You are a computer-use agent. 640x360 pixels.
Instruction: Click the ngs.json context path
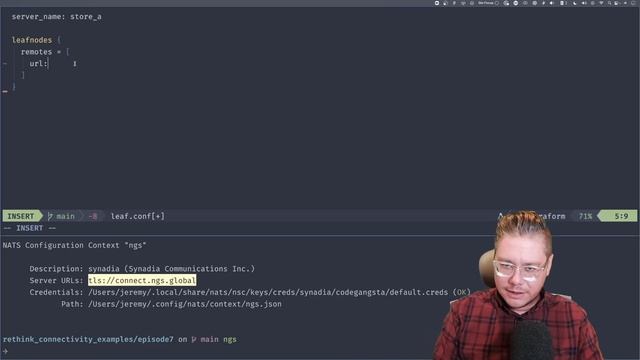[x=184, y=304]
